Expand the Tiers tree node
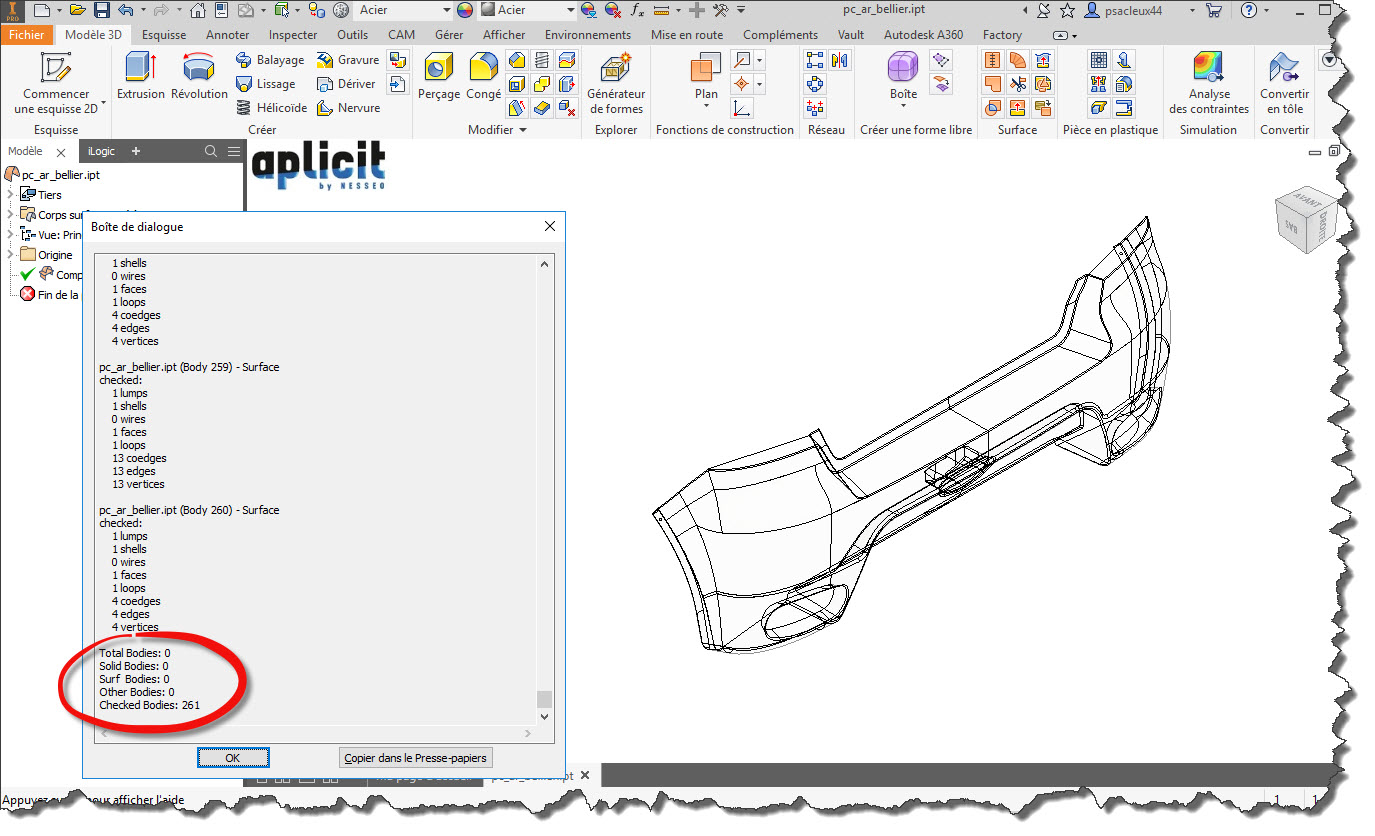The image size is (1375, 836). [10, 194]
